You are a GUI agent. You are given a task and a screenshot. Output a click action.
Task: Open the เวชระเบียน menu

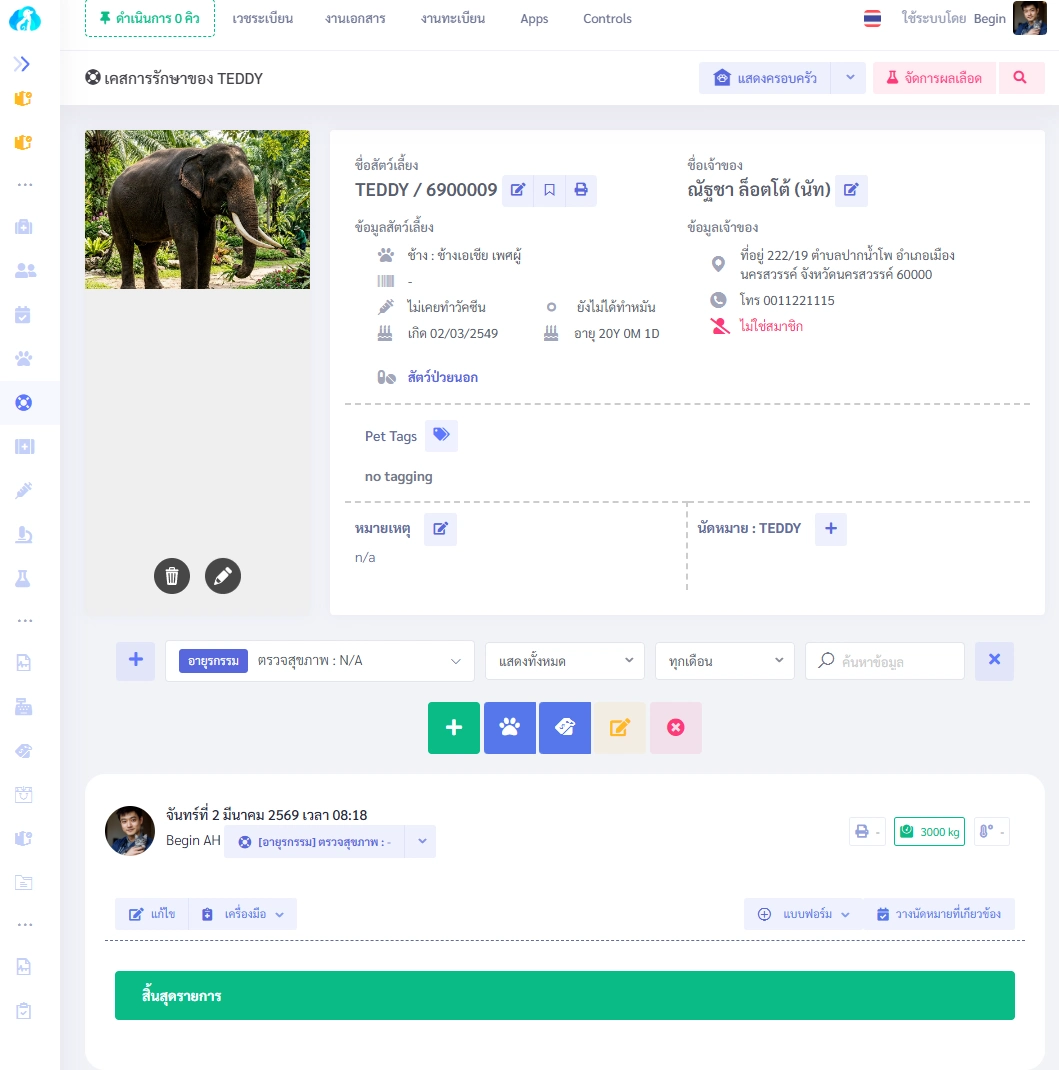(x=263, y=18)
